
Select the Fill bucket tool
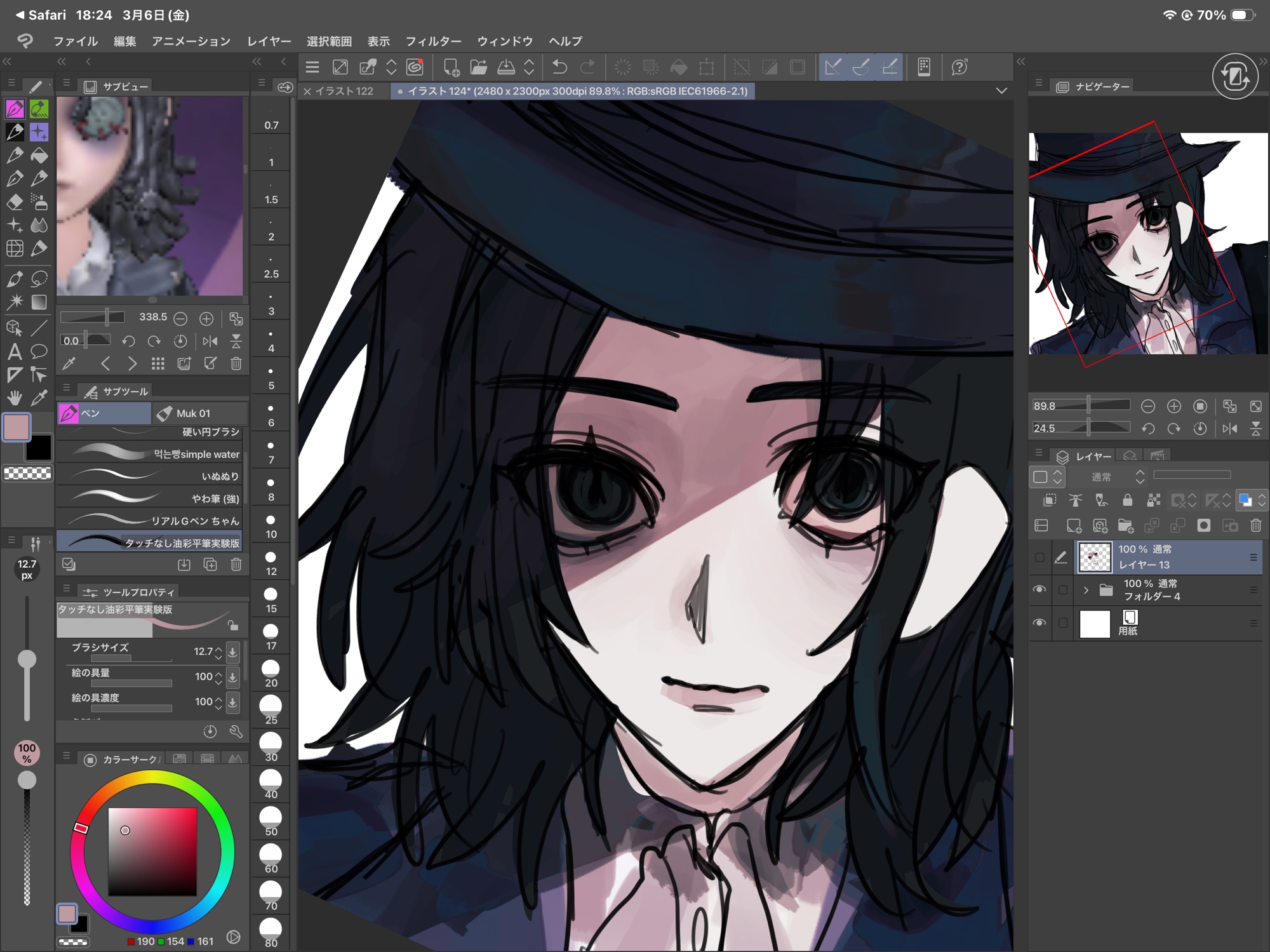tap(39, 156)
